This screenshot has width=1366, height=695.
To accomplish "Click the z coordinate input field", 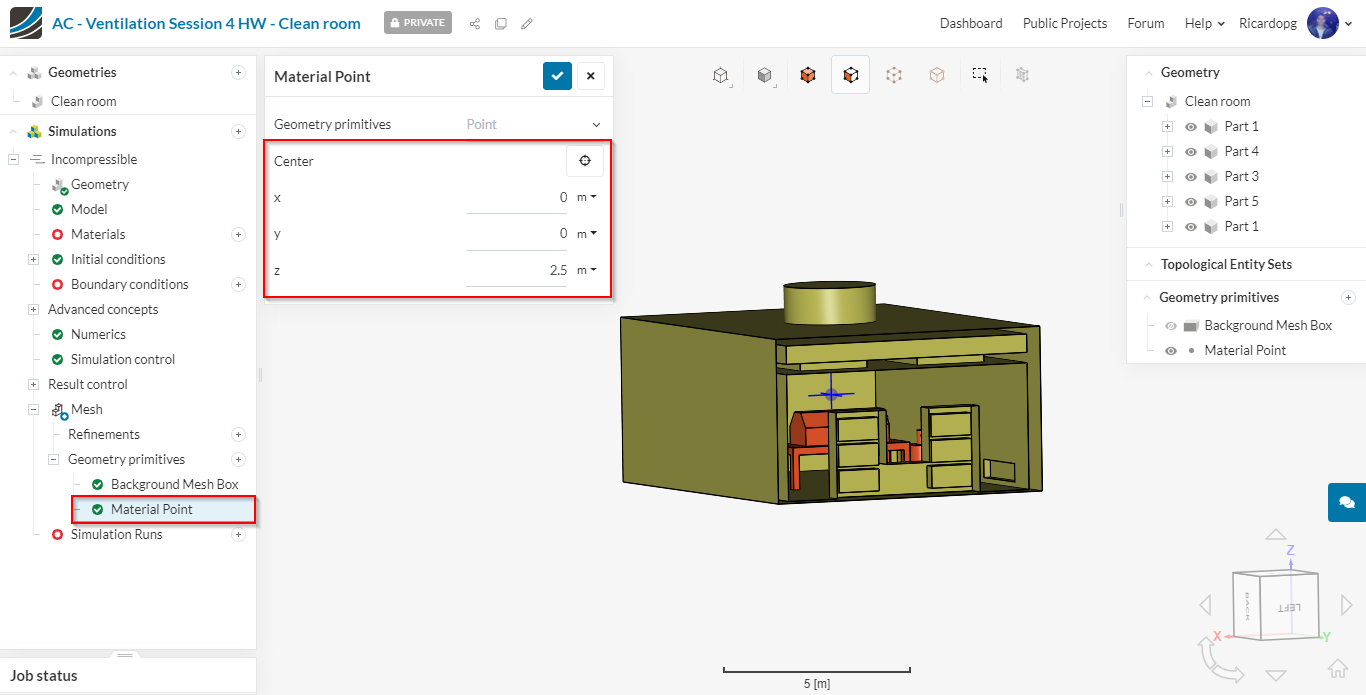I will pyautogui.click(x=516, y=270).
